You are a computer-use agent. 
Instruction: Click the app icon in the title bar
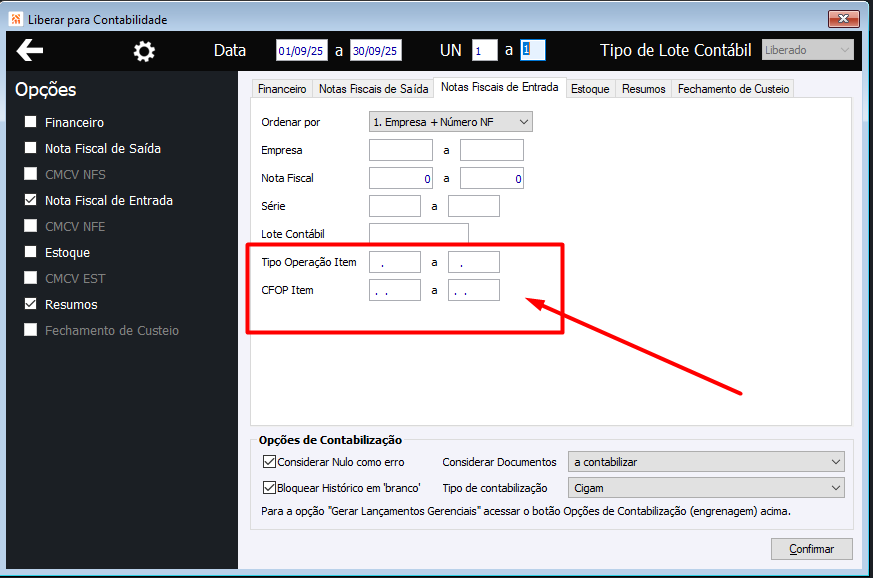[x=16, y=19]
